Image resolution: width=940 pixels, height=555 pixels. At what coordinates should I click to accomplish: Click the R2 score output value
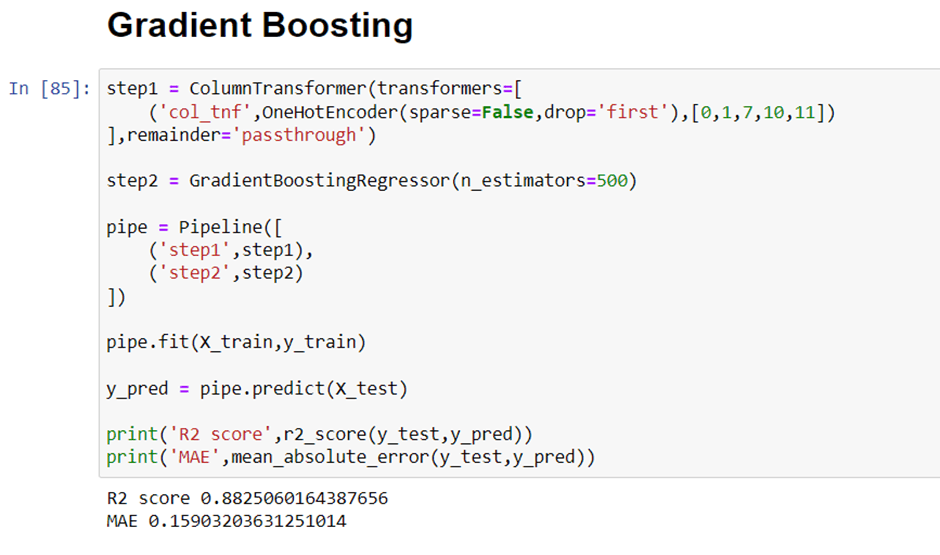tap(294, 498)
